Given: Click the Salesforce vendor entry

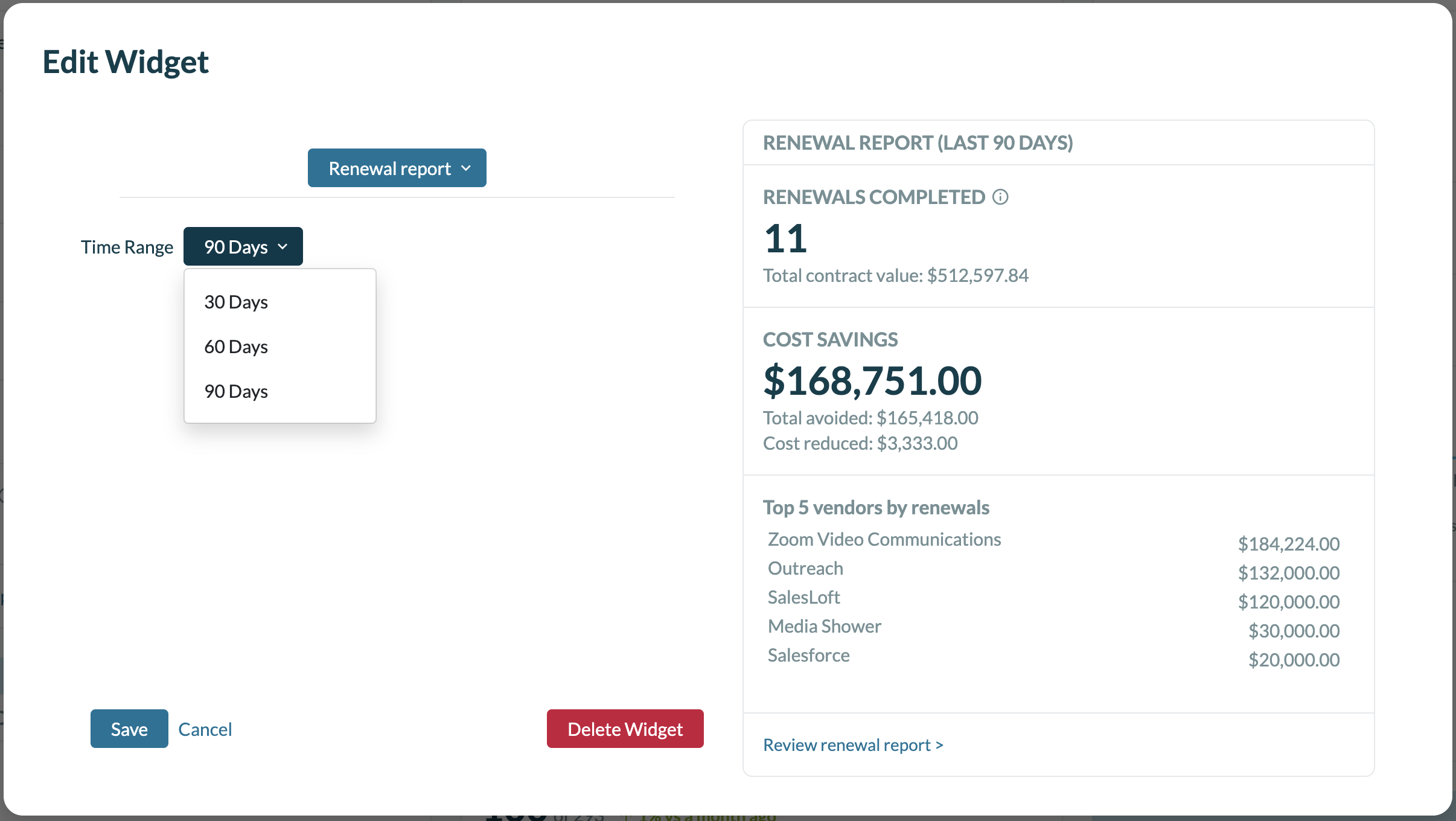Looking at the screenshot, I should click(808, 655).
